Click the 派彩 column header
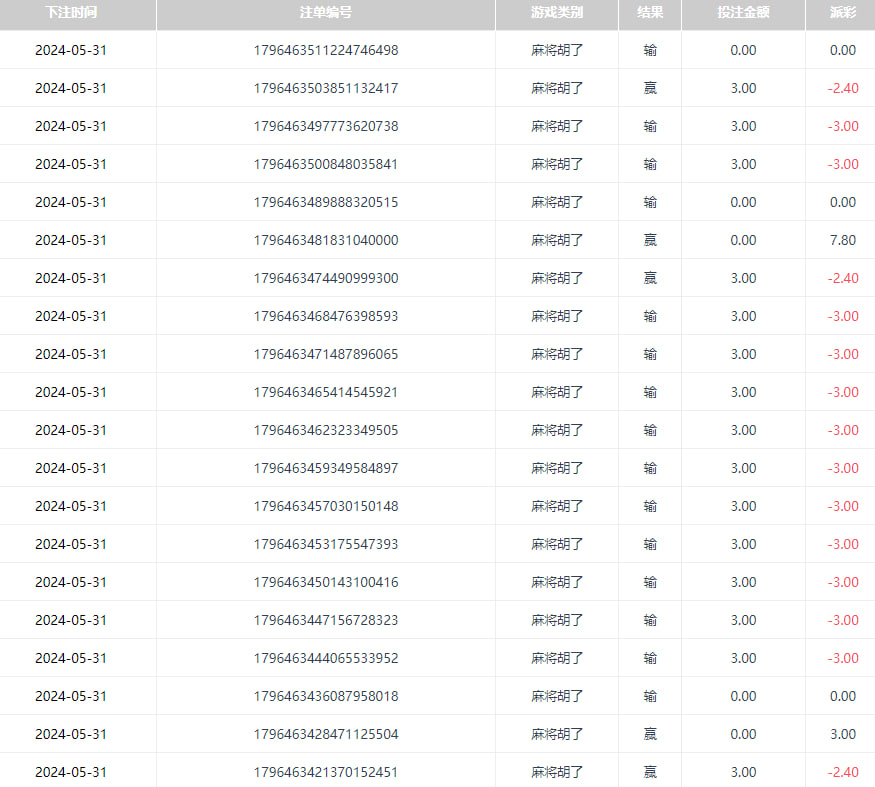Image resolution: width=875 pixels, height=787 pixels. tap(842, 13)
